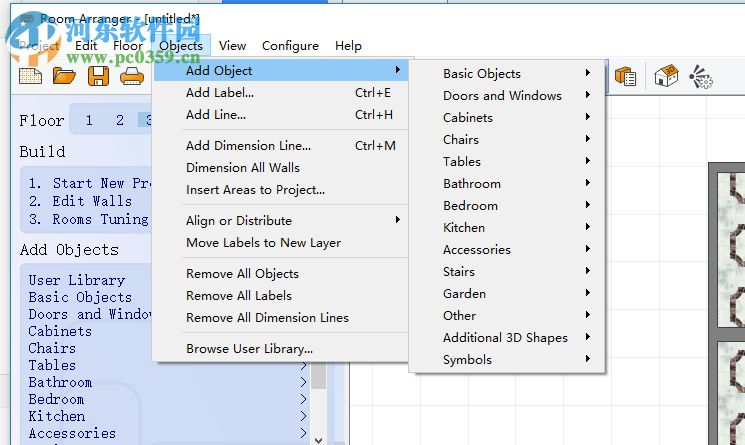Viewport: 745px width, 445px height.
Task: Open Browse User Library...
Action: (x=281, y=349)
